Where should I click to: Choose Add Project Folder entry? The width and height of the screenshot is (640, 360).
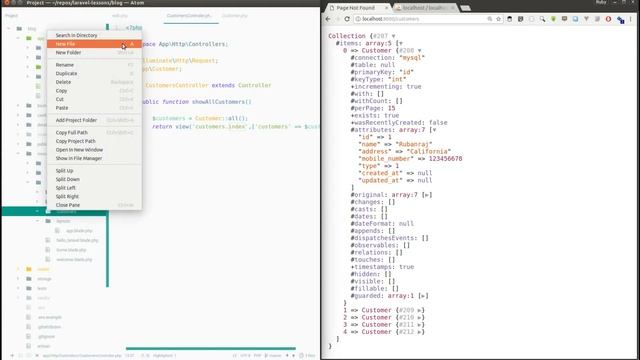(94, 120)
